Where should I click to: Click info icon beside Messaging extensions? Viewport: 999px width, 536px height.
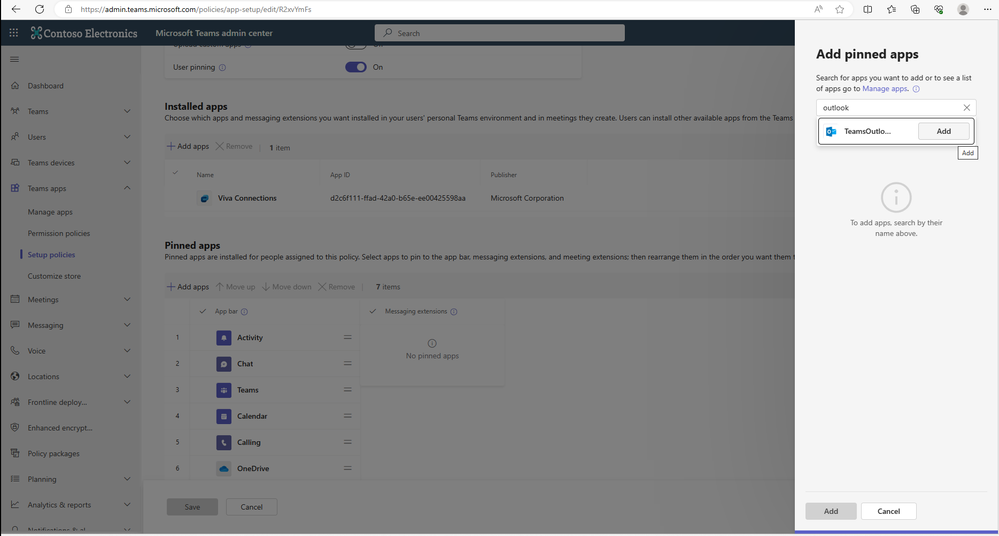click(x=454, y=312)
